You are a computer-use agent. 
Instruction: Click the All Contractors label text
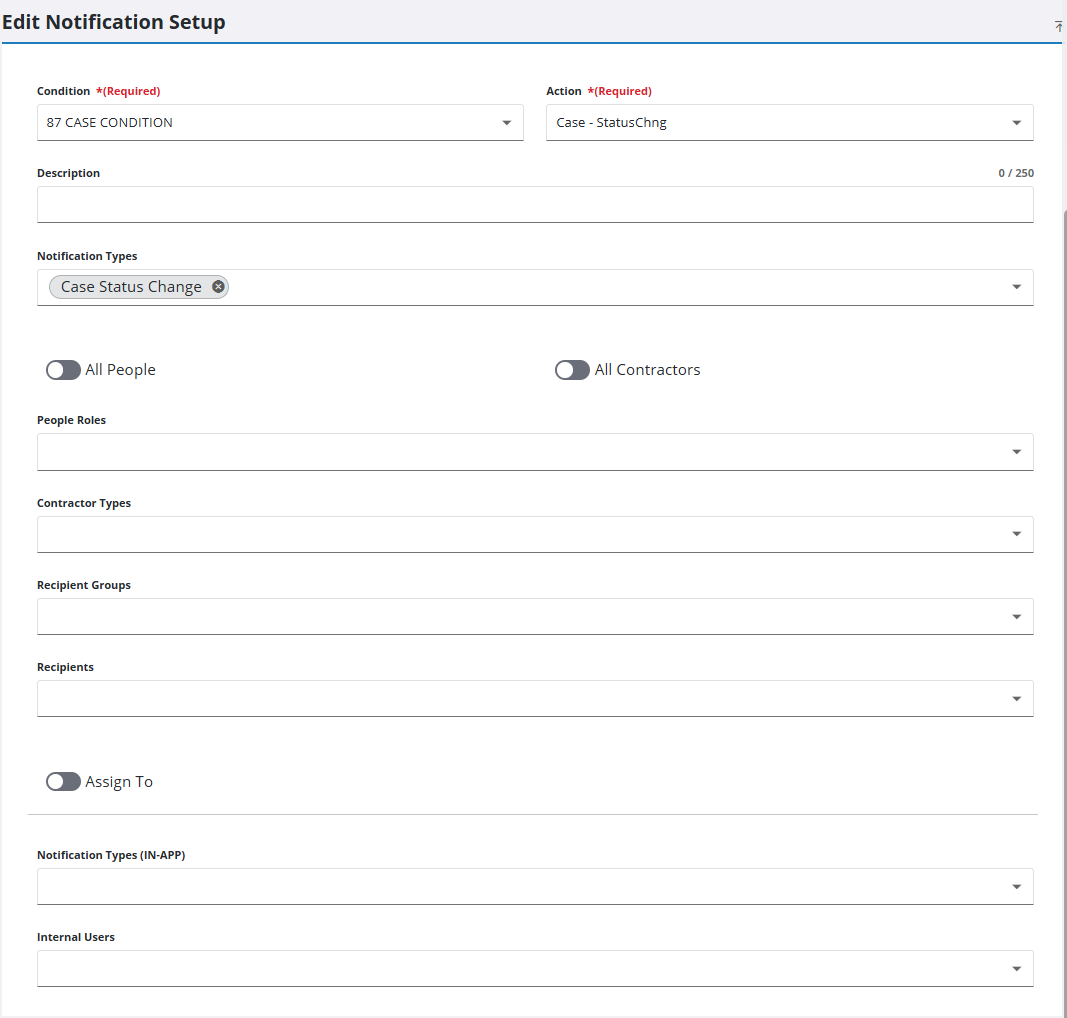pos(647,370)
